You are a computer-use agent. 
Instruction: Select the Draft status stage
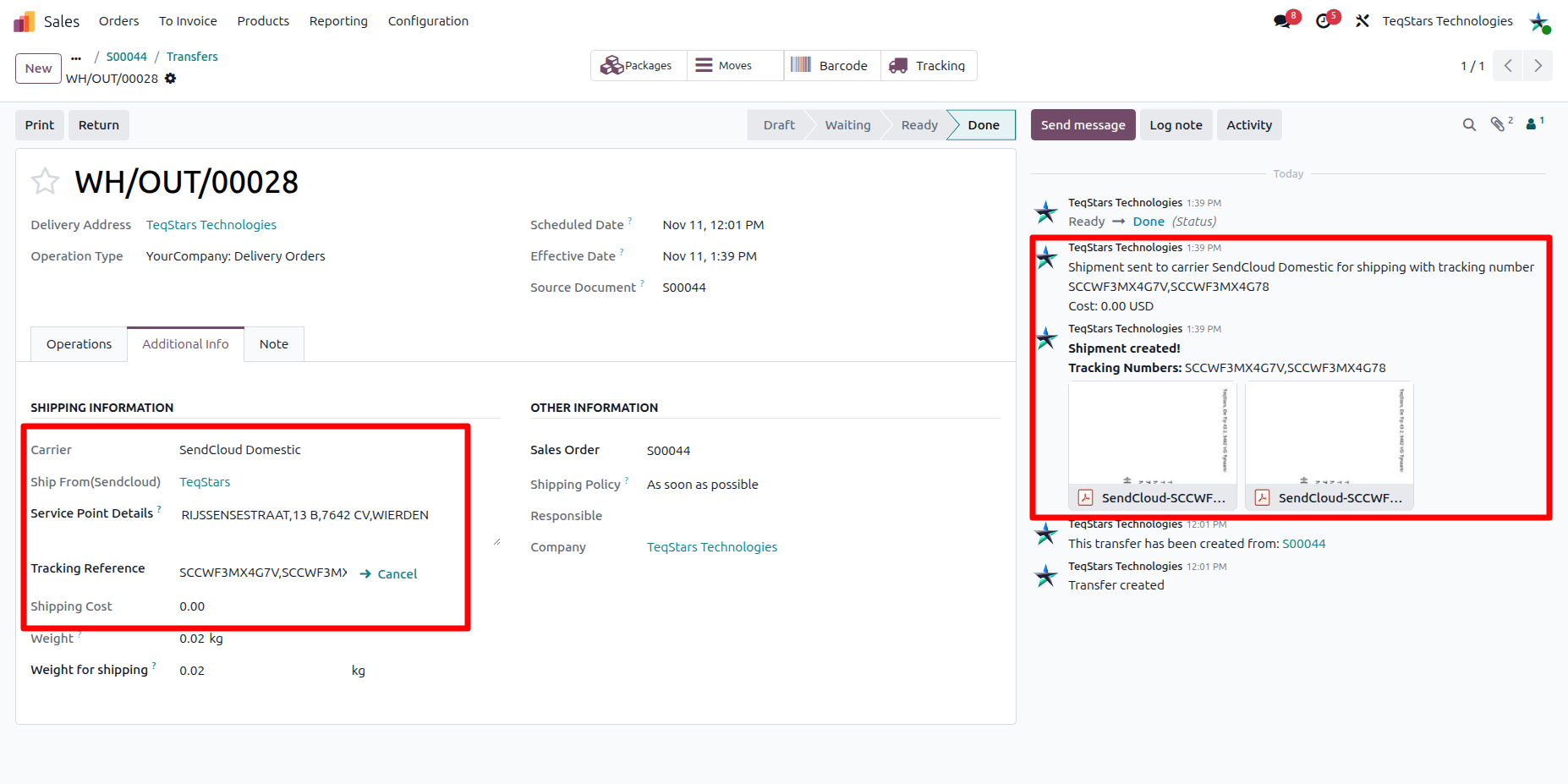(x=778, y=125)
